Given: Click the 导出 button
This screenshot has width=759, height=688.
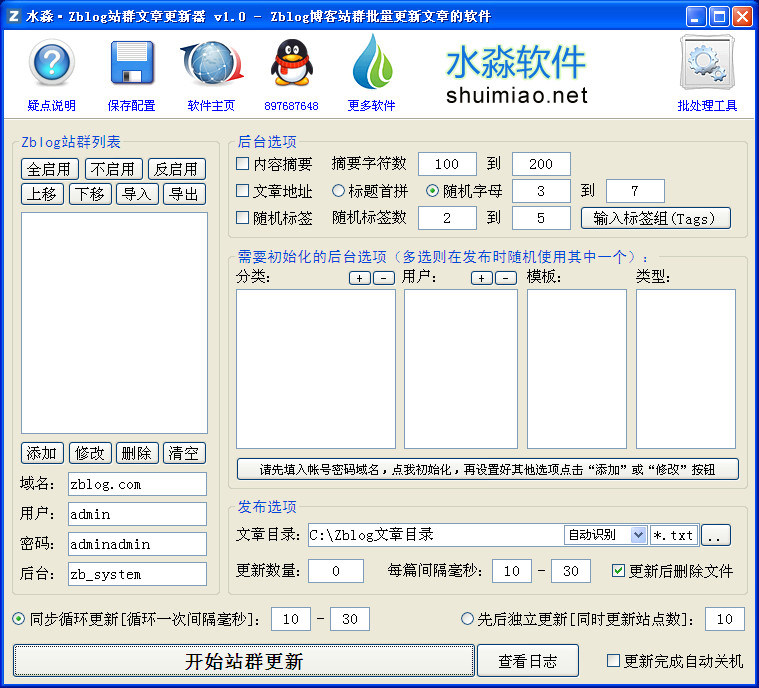Looking at the screenshot, I should pyautogui.click(x=184, y=194).
